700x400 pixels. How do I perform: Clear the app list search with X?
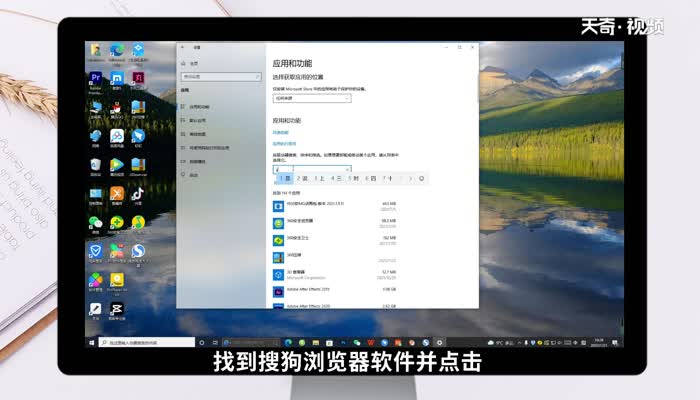[x=347, y=169]
